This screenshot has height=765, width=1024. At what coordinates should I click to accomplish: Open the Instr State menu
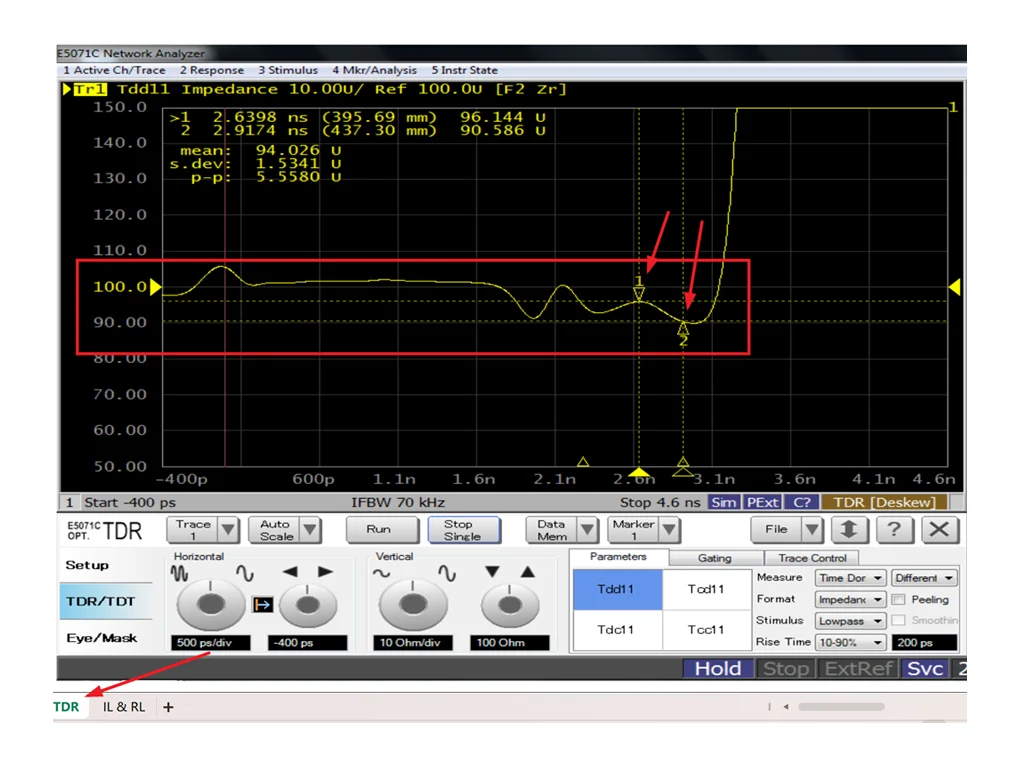[464, 70]
